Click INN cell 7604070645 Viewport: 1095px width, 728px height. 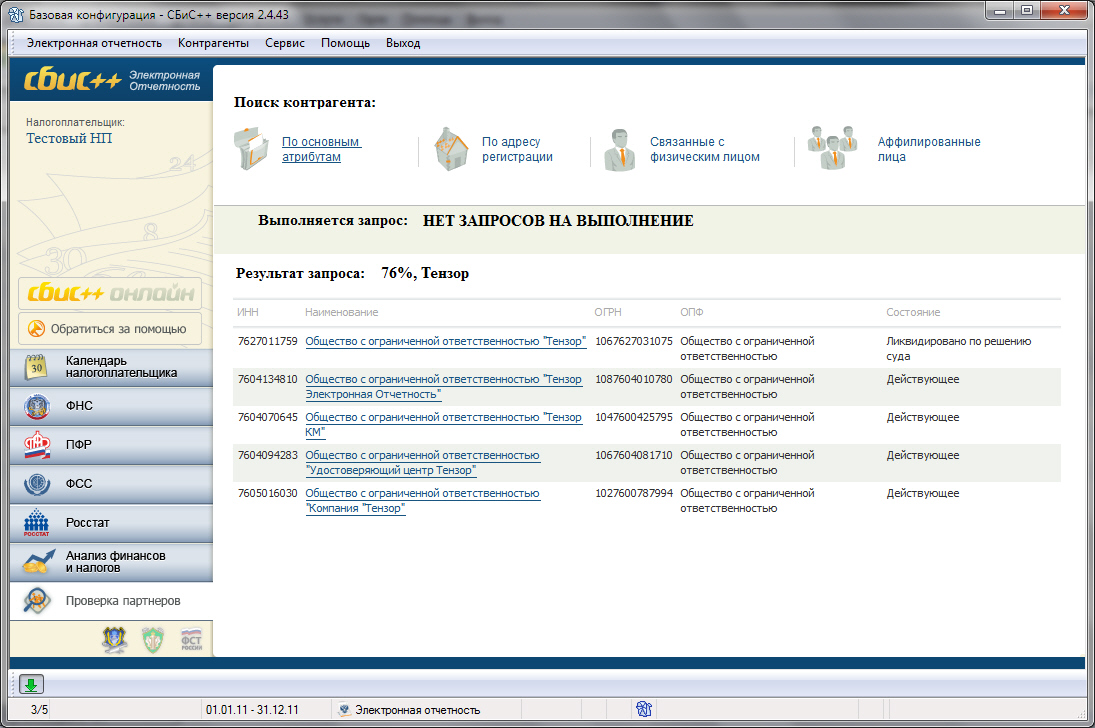[x=267, y=417]
